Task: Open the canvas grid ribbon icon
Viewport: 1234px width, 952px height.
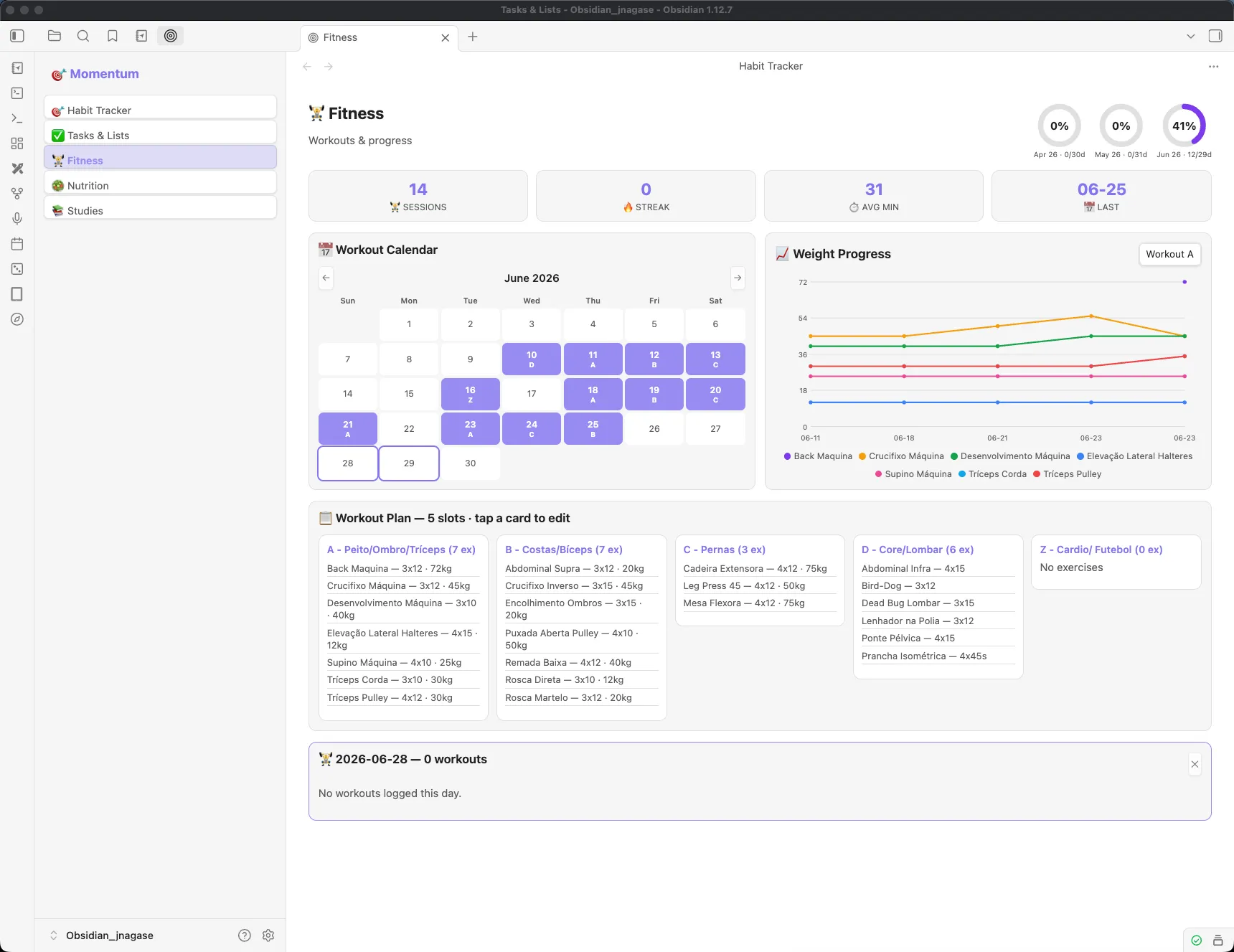Action: 17,143
